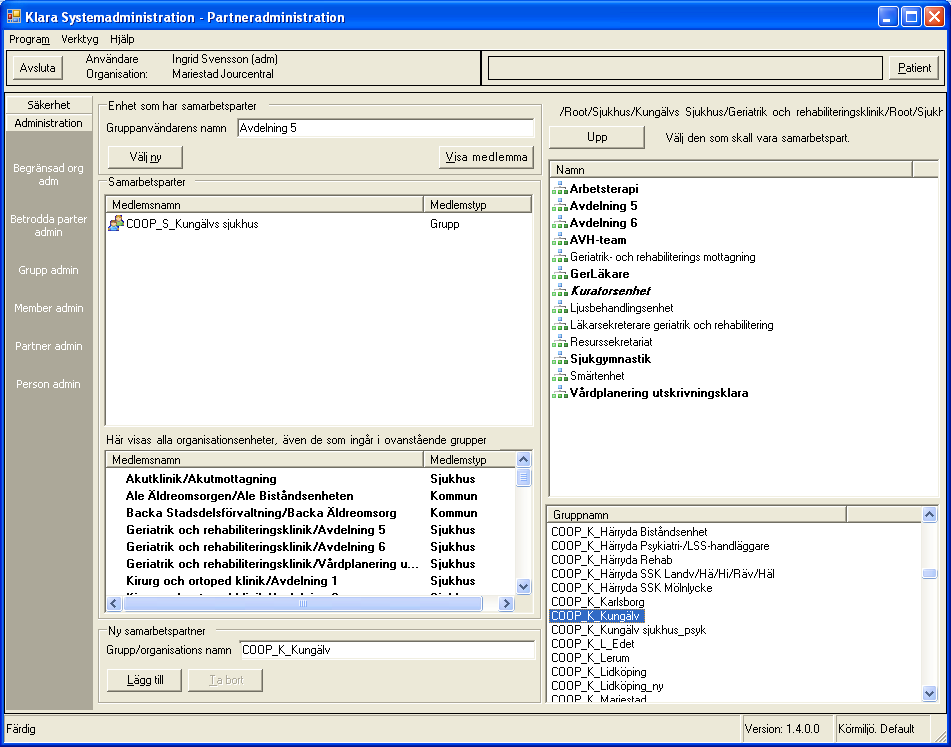Open Begränsad org adm in the sidebar
This screenshot has width=951, height=747.
pos(49,175)
